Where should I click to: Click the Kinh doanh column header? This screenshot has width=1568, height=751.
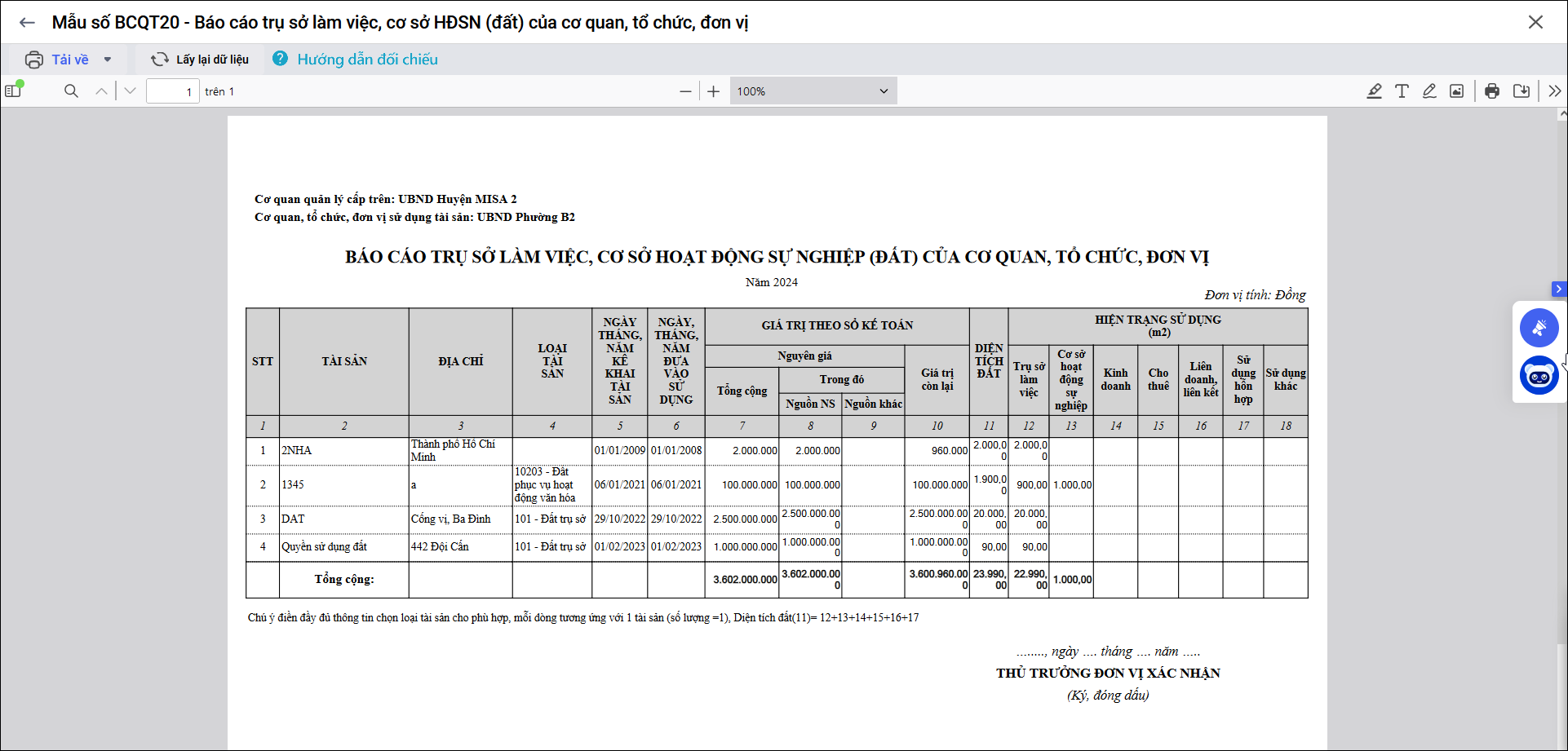(1115, 379)
